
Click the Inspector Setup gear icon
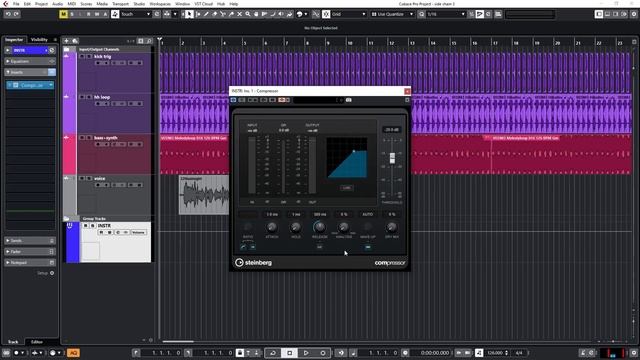pos(52,273)
